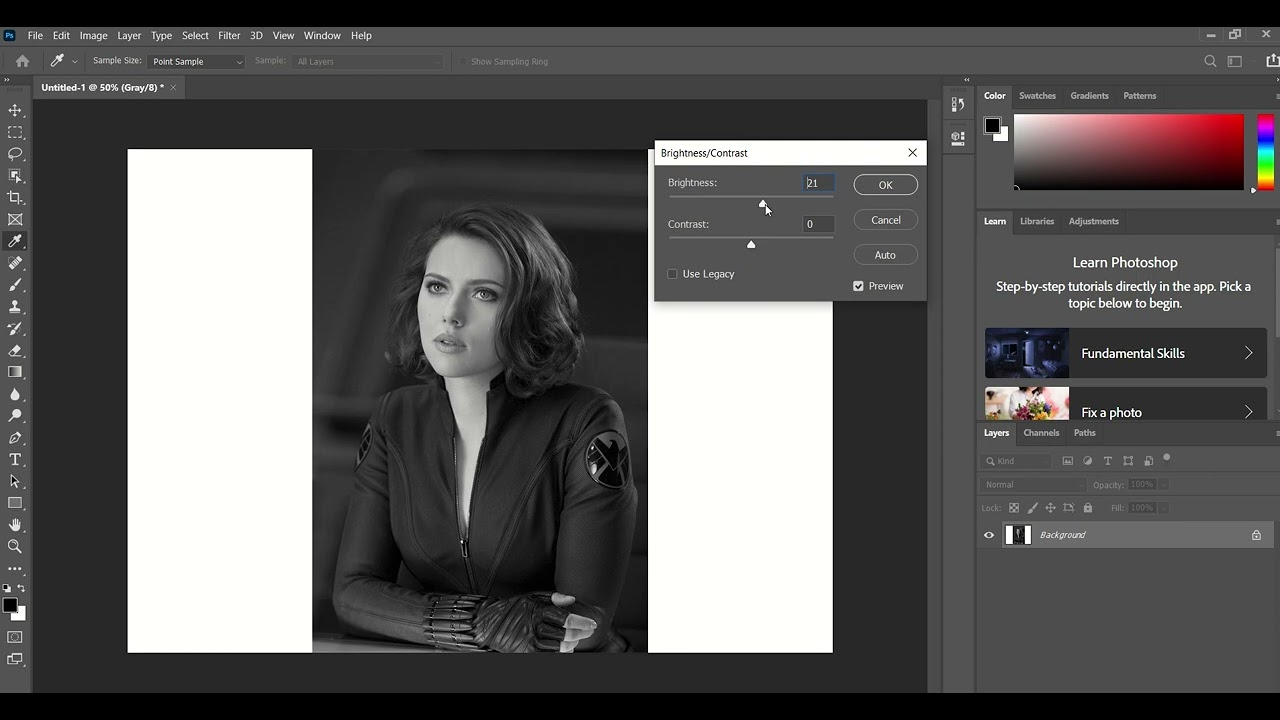Open the Filter menu
The height and width of the screenshot is (720, 1280).
(x=229, y=35)
